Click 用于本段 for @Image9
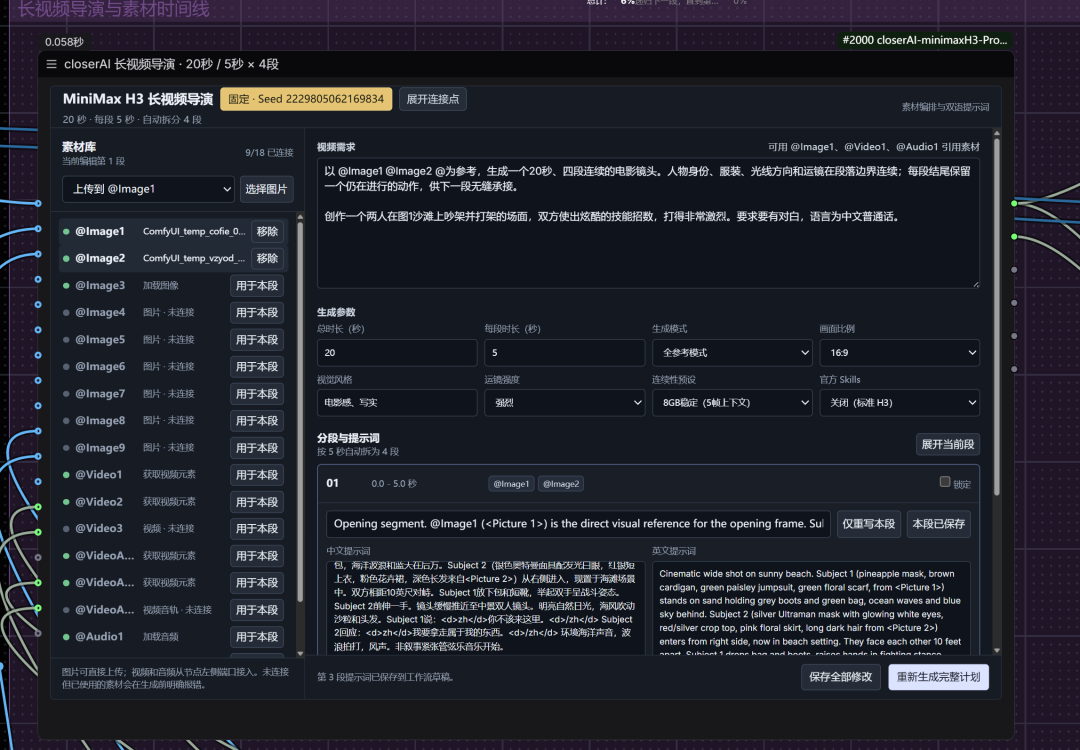 tap(257, 448)
